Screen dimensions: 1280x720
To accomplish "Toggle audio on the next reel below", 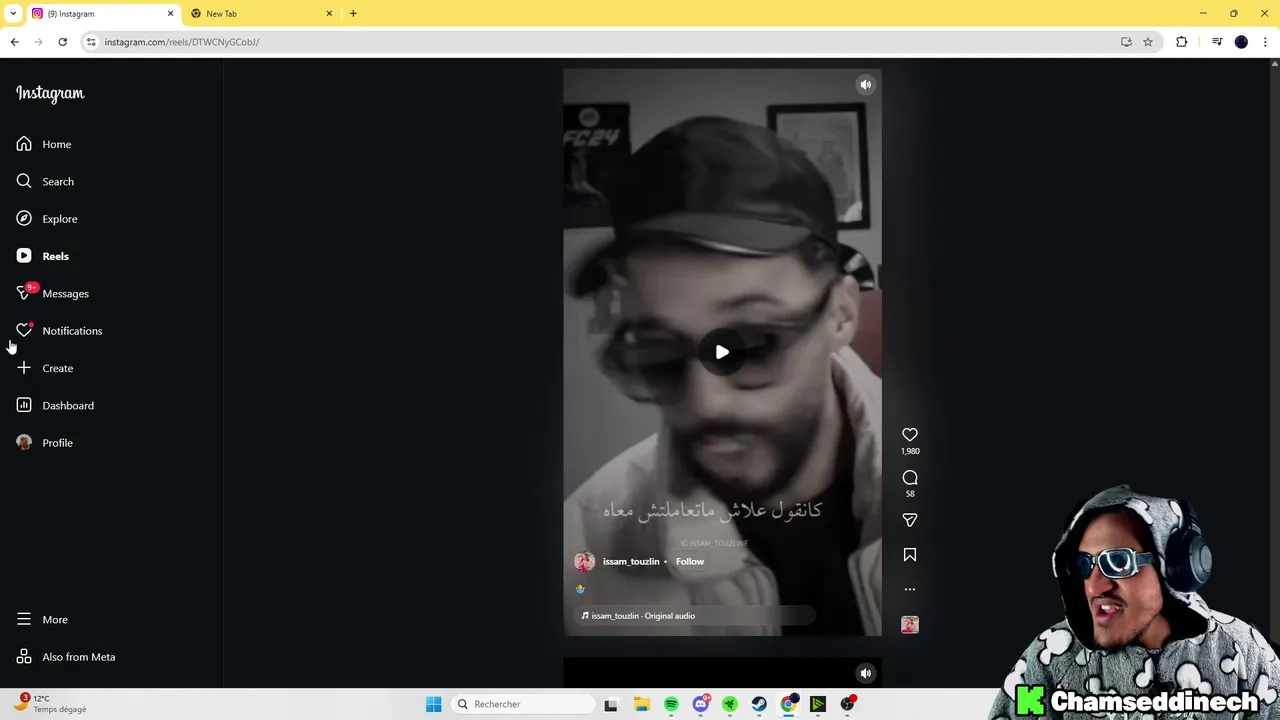I will [x=866, y=673].
